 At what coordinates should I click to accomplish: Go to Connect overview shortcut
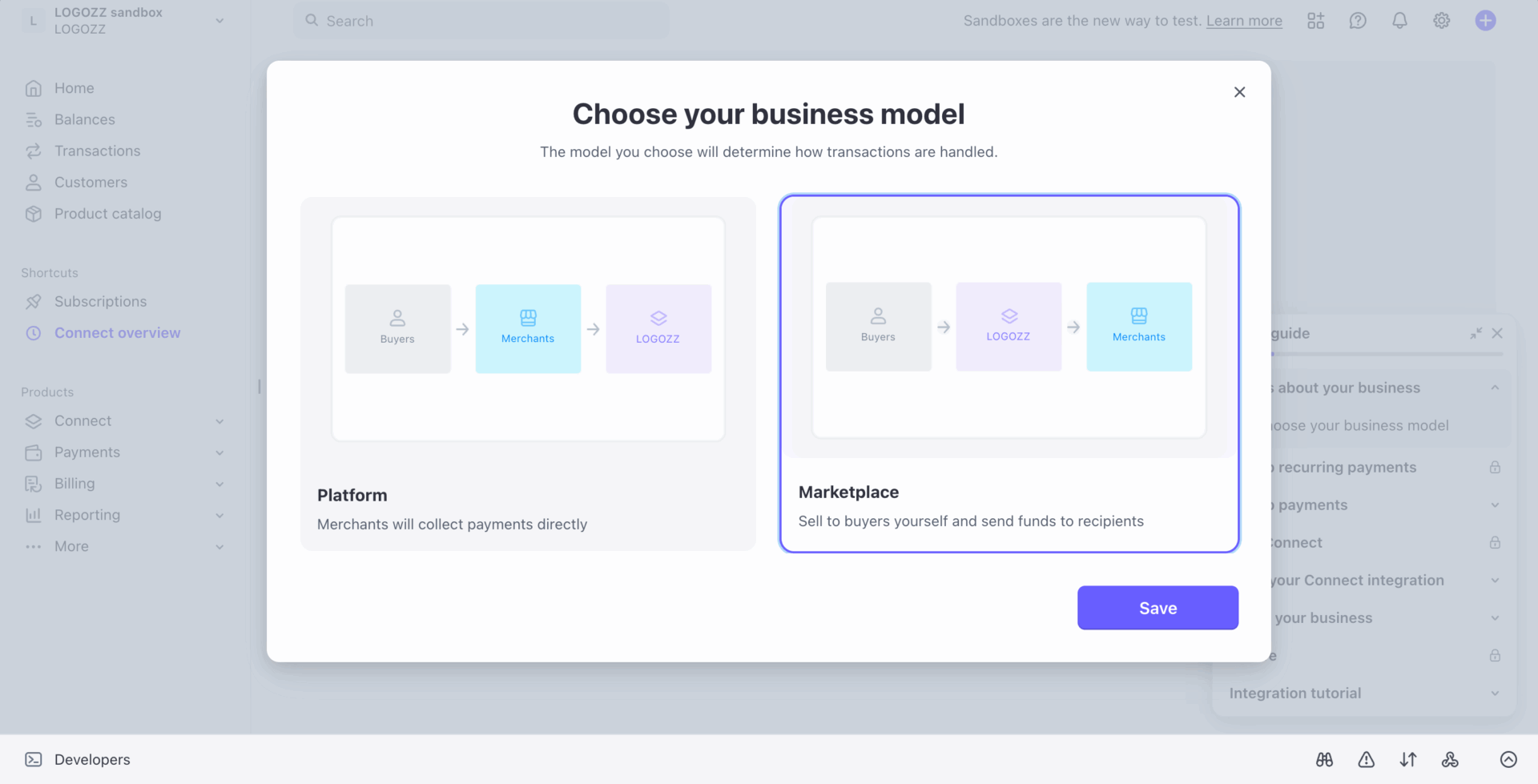click(117, 332)
